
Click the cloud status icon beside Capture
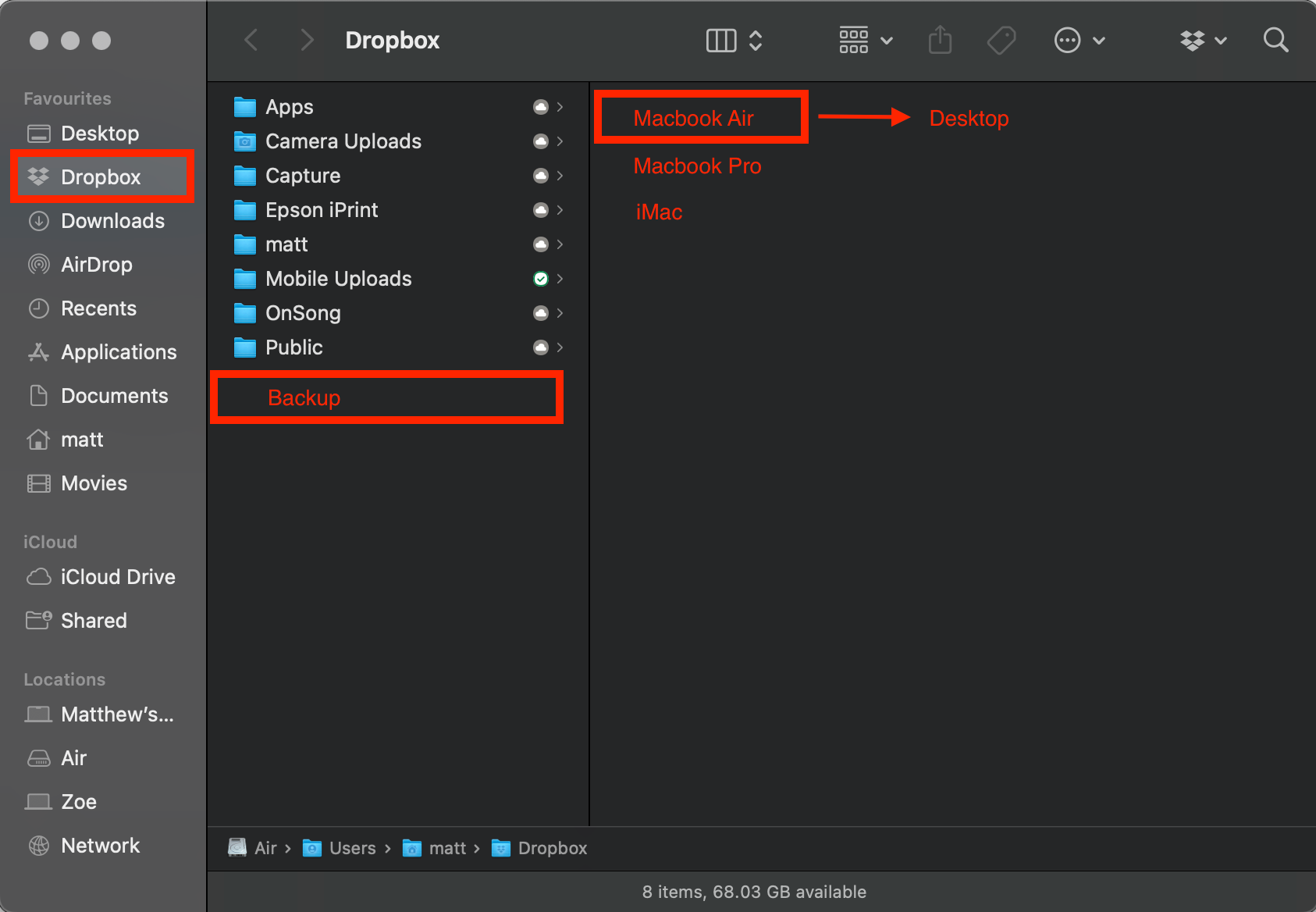click(x=540, y=176)
